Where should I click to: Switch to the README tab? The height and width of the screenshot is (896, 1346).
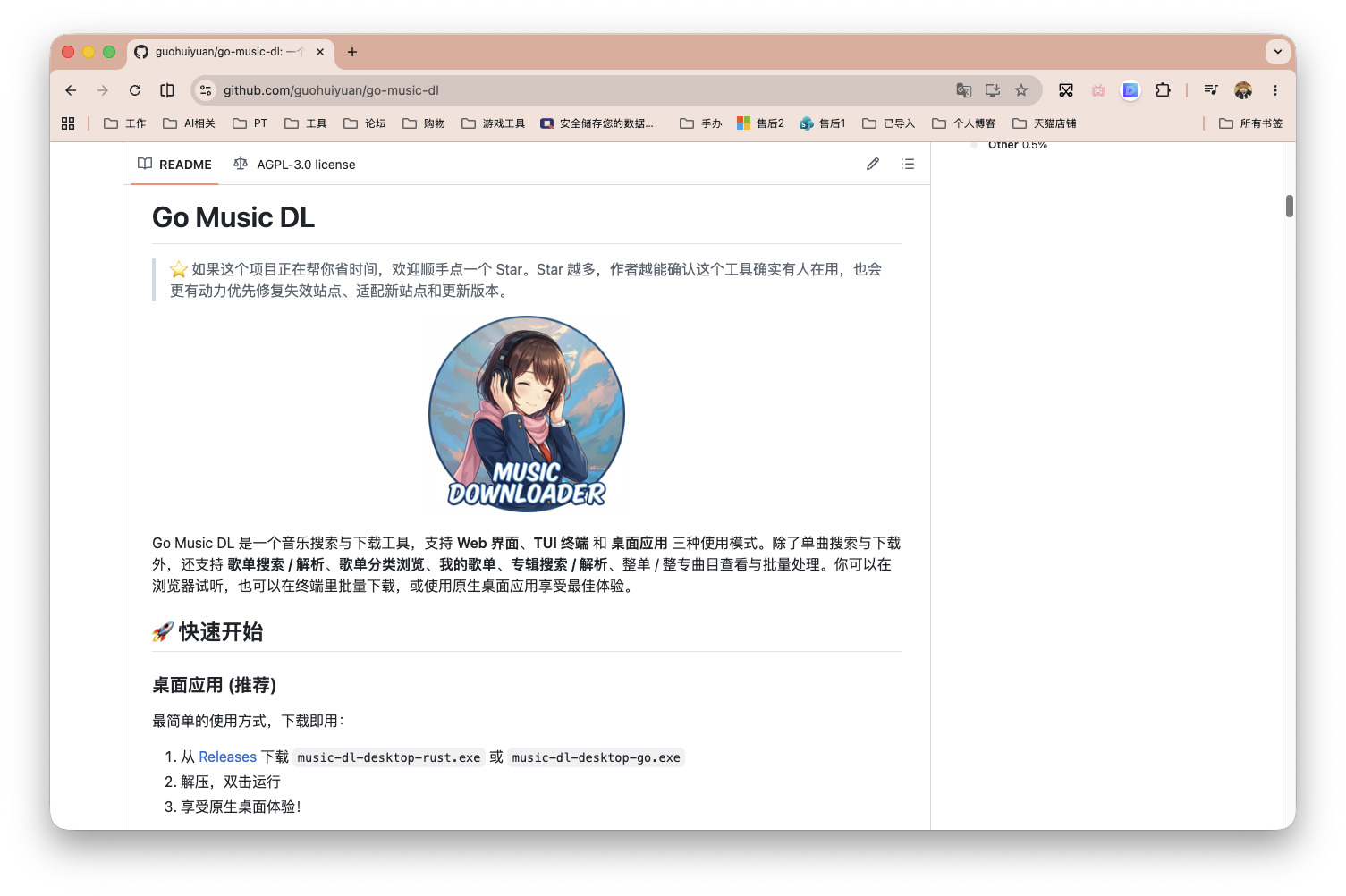(x=174, y=165)
